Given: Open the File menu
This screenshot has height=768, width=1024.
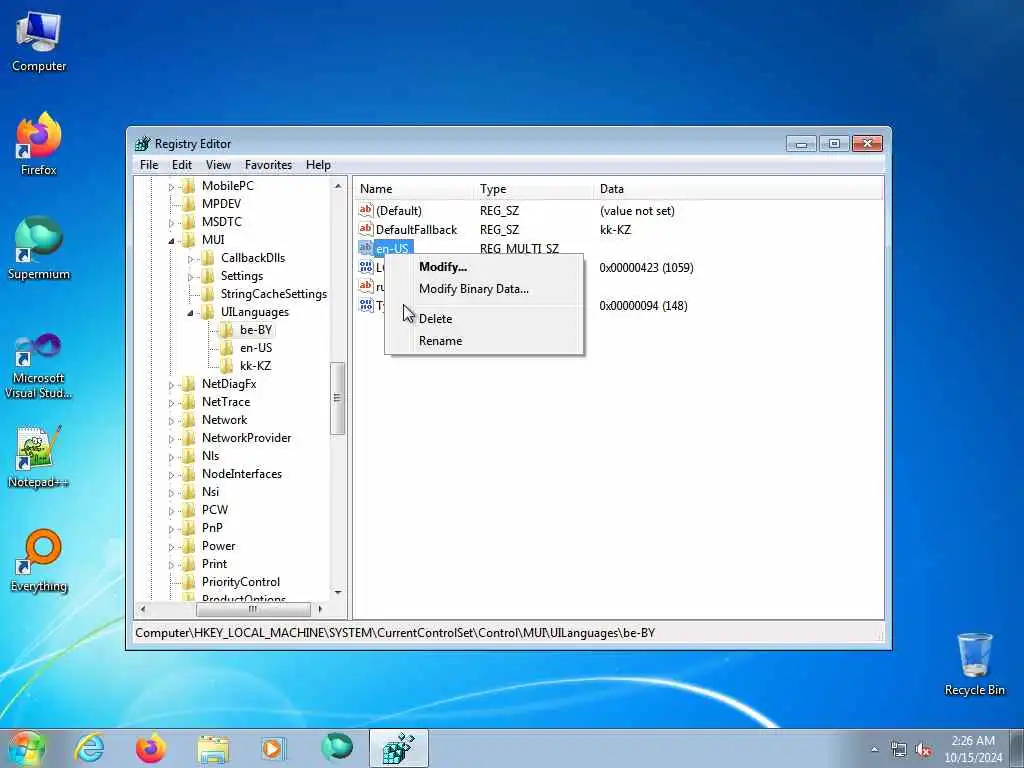Looking at the screenshot, I should (x=149, y=165).
